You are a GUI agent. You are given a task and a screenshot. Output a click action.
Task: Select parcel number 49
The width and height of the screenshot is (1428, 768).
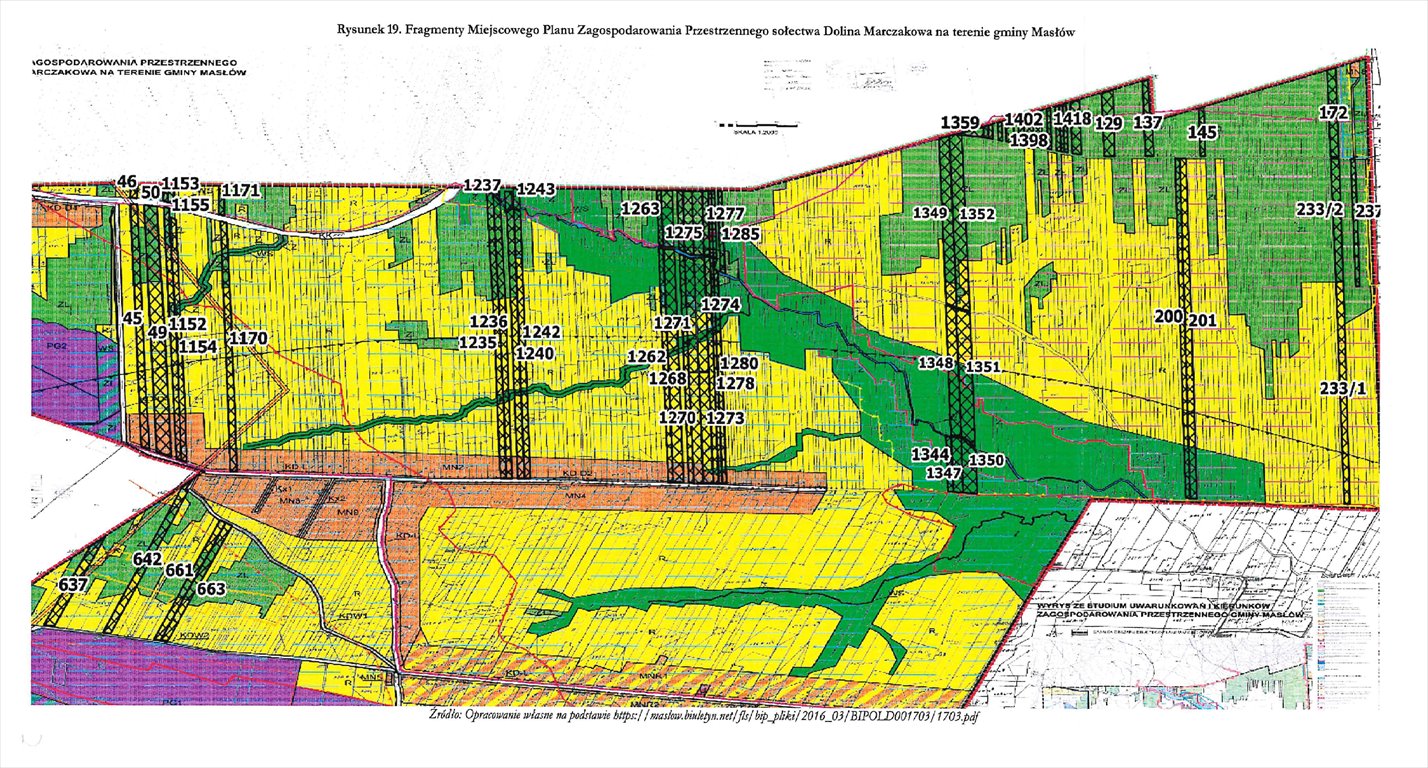coord(157,332)
